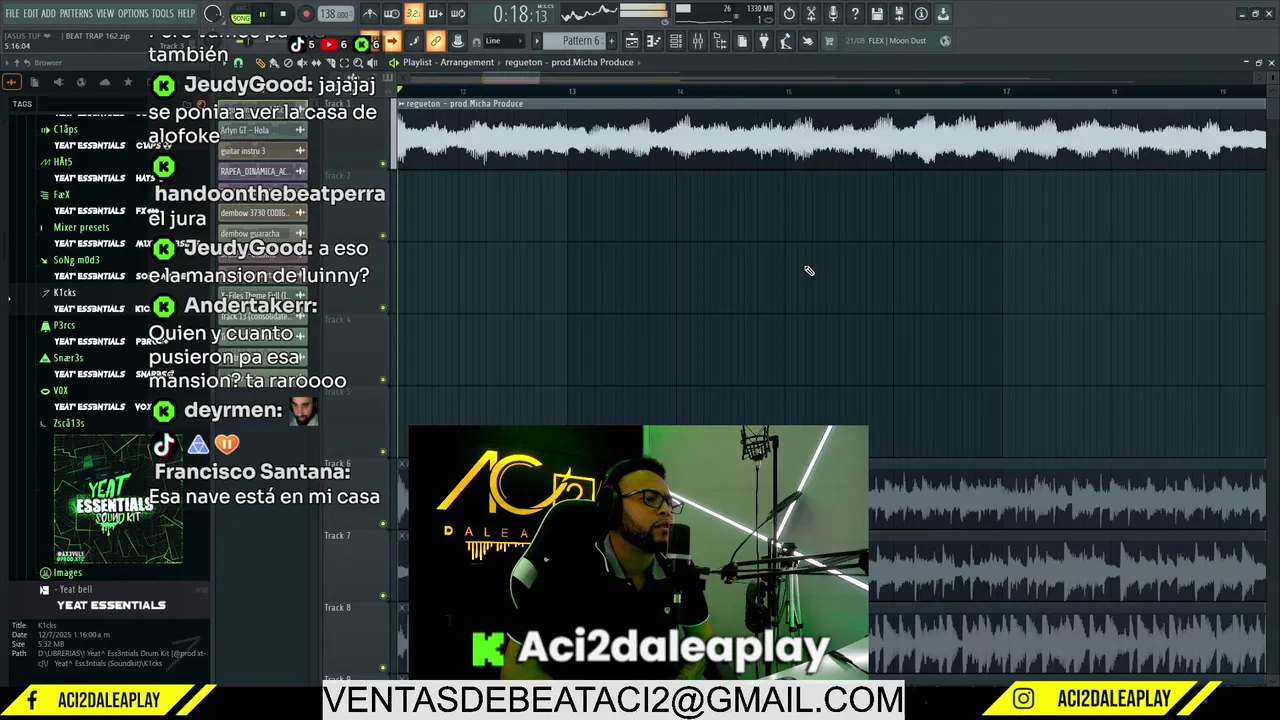Expand the FæX folder in the browser
Viewport: 1280px width, 720px height.
click(x=61, y=195)
